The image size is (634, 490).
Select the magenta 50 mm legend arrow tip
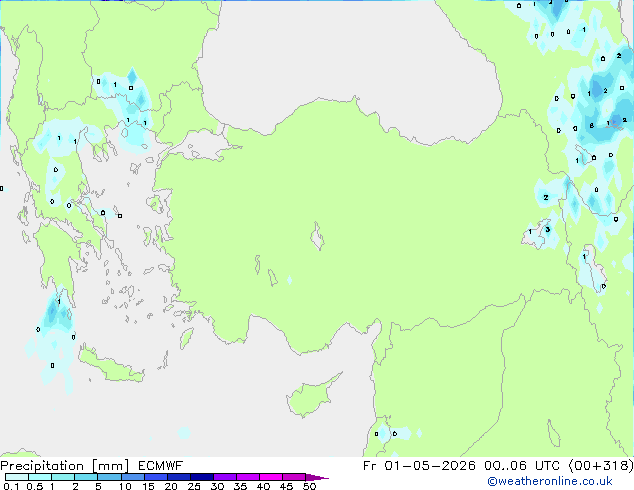point(322,478)
